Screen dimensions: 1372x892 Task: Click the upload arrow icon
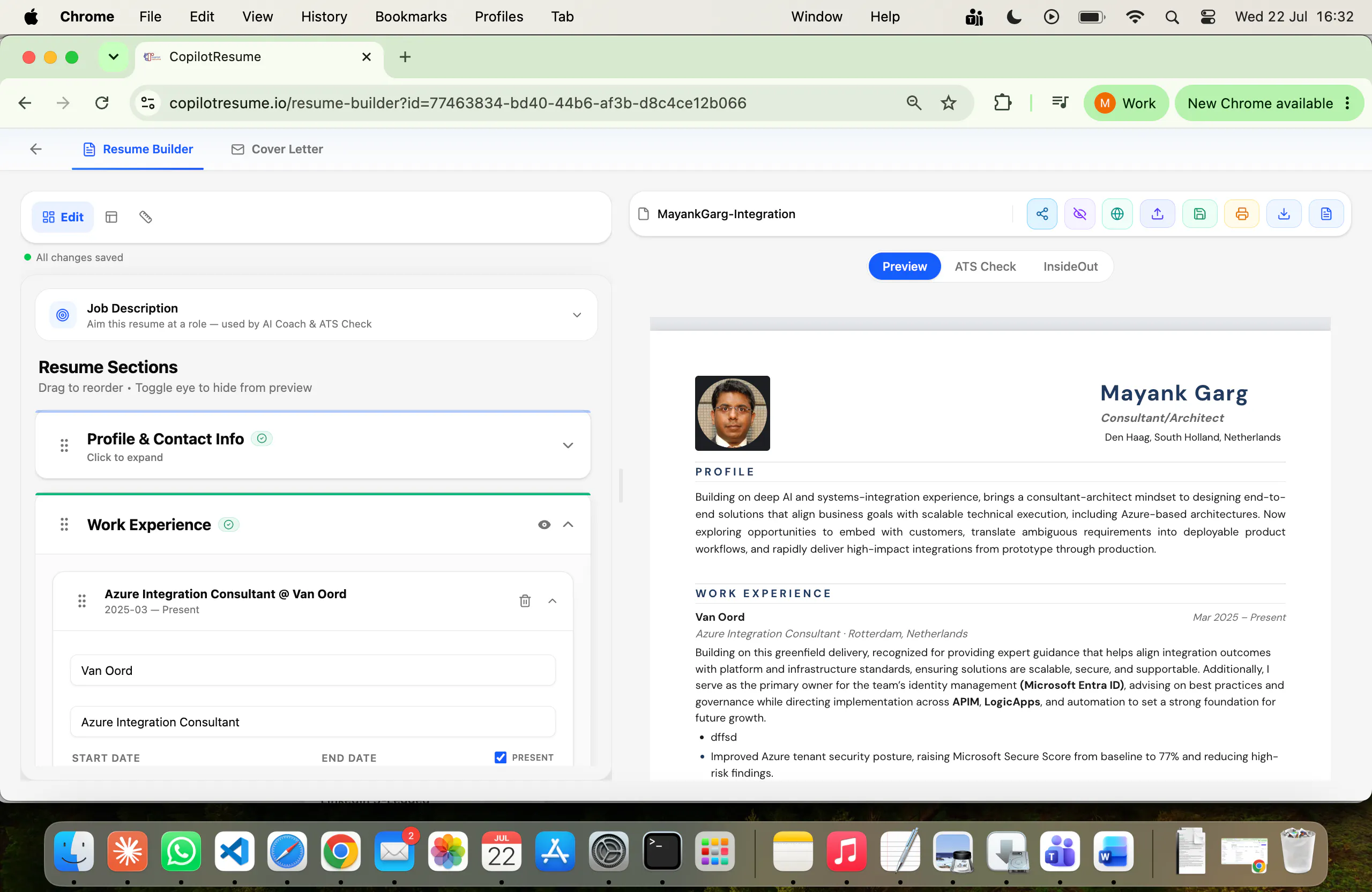pyautogui.click(x=1157, y=214)
